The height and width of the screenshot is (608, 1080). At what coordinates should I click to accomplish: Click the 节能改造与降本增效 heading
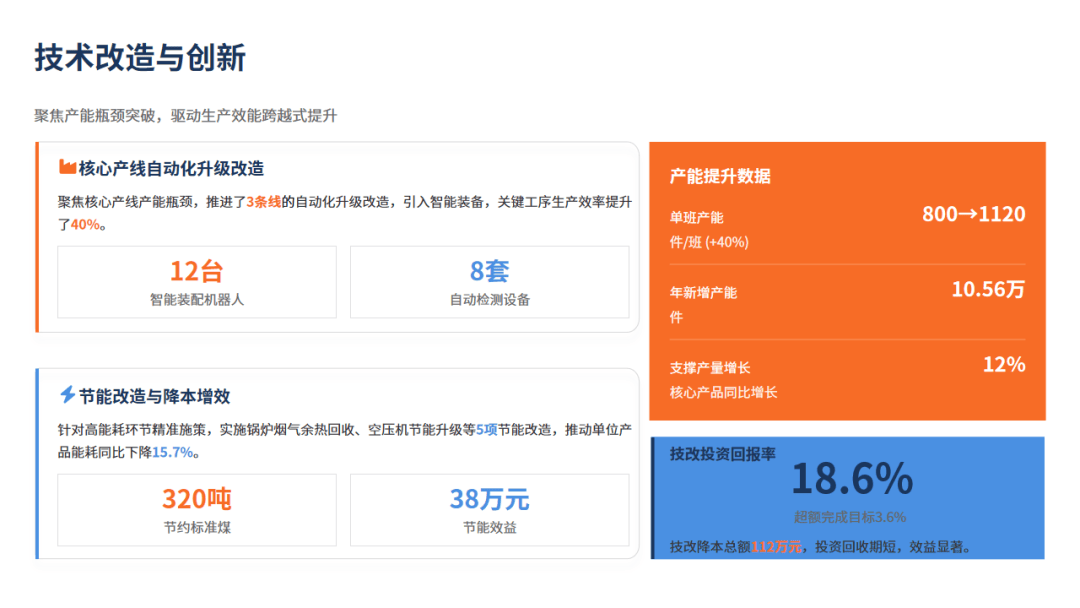155,396
